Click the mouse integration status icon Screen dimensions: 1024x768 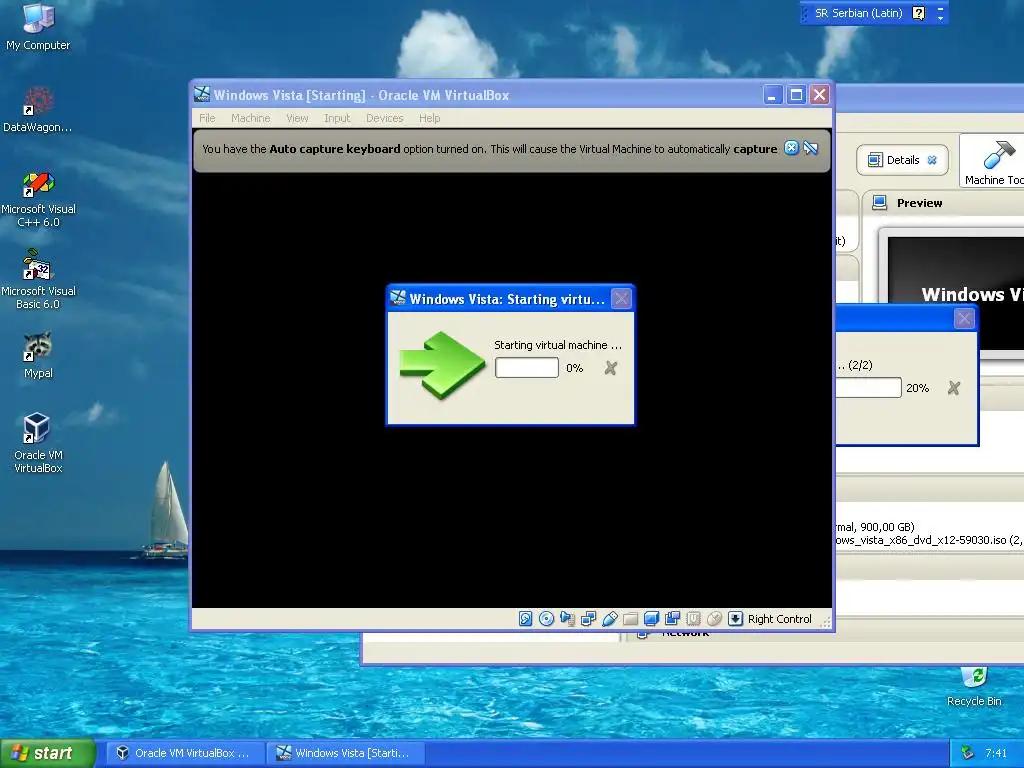(x=714, y=618)
